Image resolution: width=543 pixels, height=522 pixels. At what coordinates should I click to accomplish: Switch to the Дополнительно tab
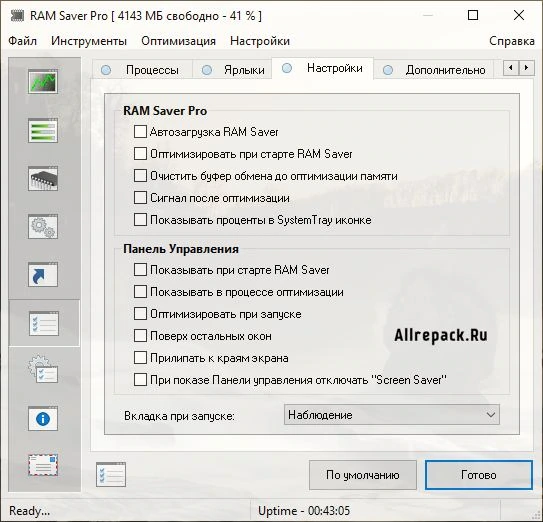tap(434, 70)
